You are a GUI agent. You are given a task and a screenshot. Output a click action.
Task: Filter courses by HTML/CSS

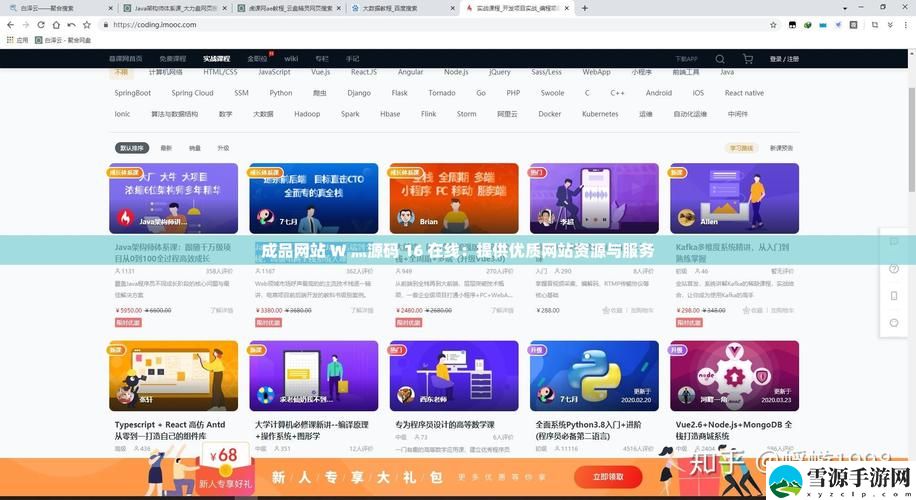pos(220,72)
